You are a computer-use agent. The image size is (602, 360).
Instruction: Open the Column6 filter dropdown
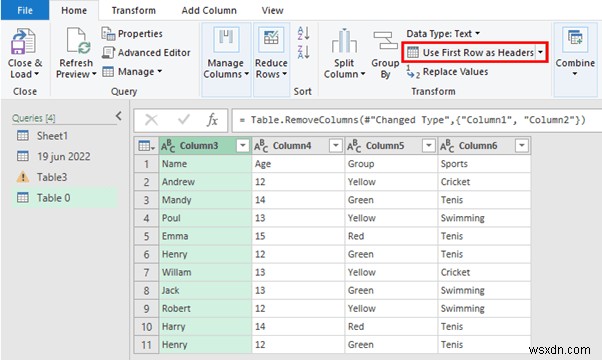[x=521, y=146]
